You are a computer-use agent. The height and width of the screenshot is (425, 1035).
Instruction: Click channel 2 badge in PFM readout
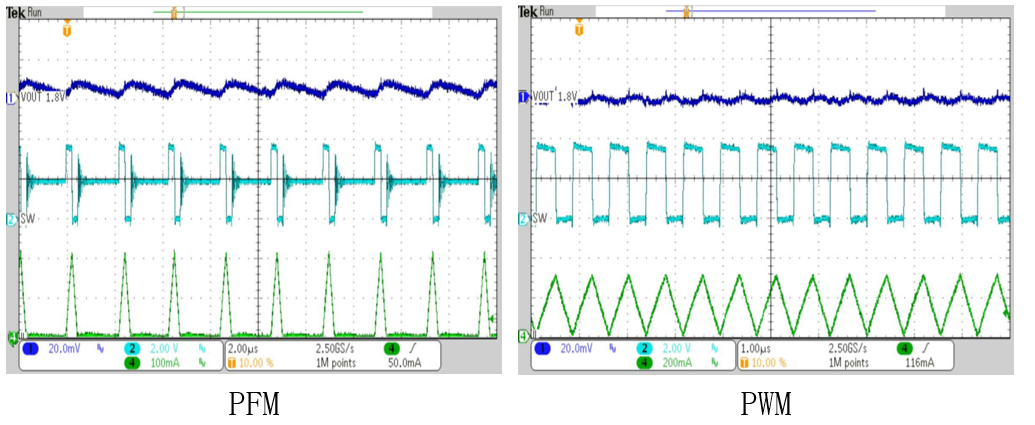click(131, 348)
